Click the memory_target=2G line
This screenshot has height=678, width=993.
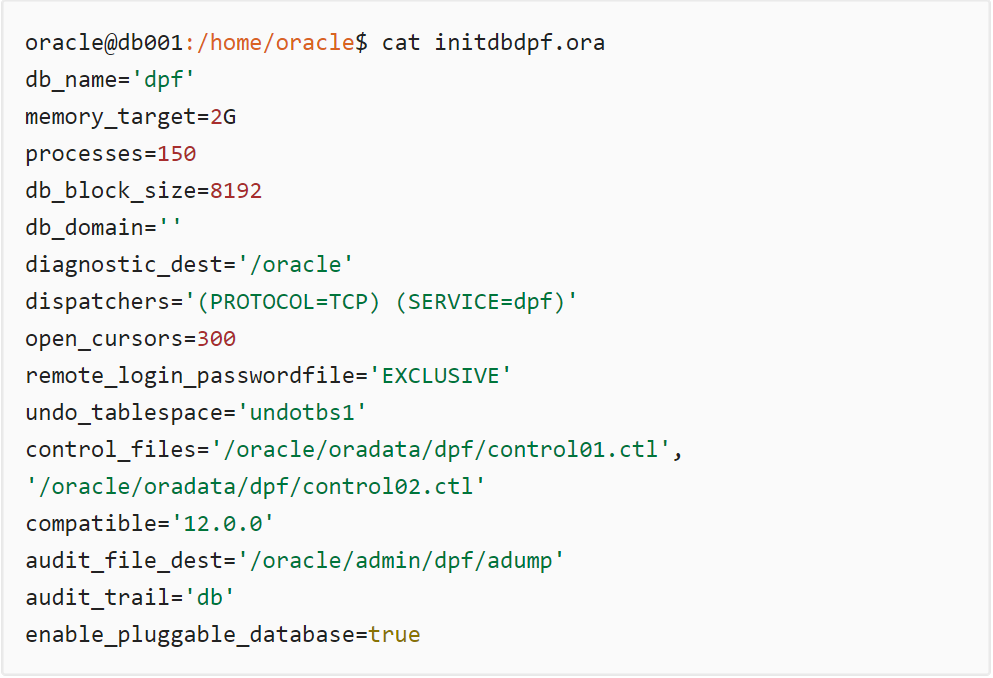point(130,117)
